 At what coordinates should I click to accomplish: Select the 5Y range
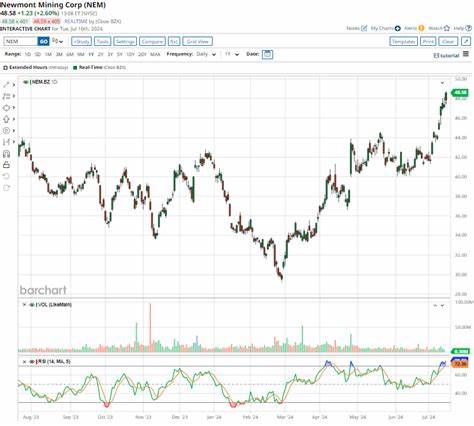(120, 54)
